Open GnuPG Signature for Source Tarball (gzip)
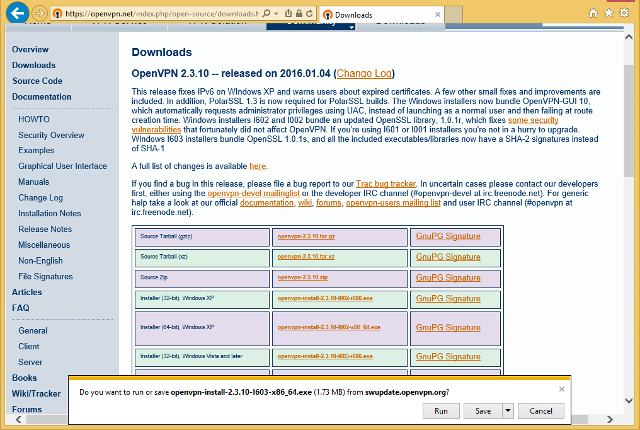 448,236
